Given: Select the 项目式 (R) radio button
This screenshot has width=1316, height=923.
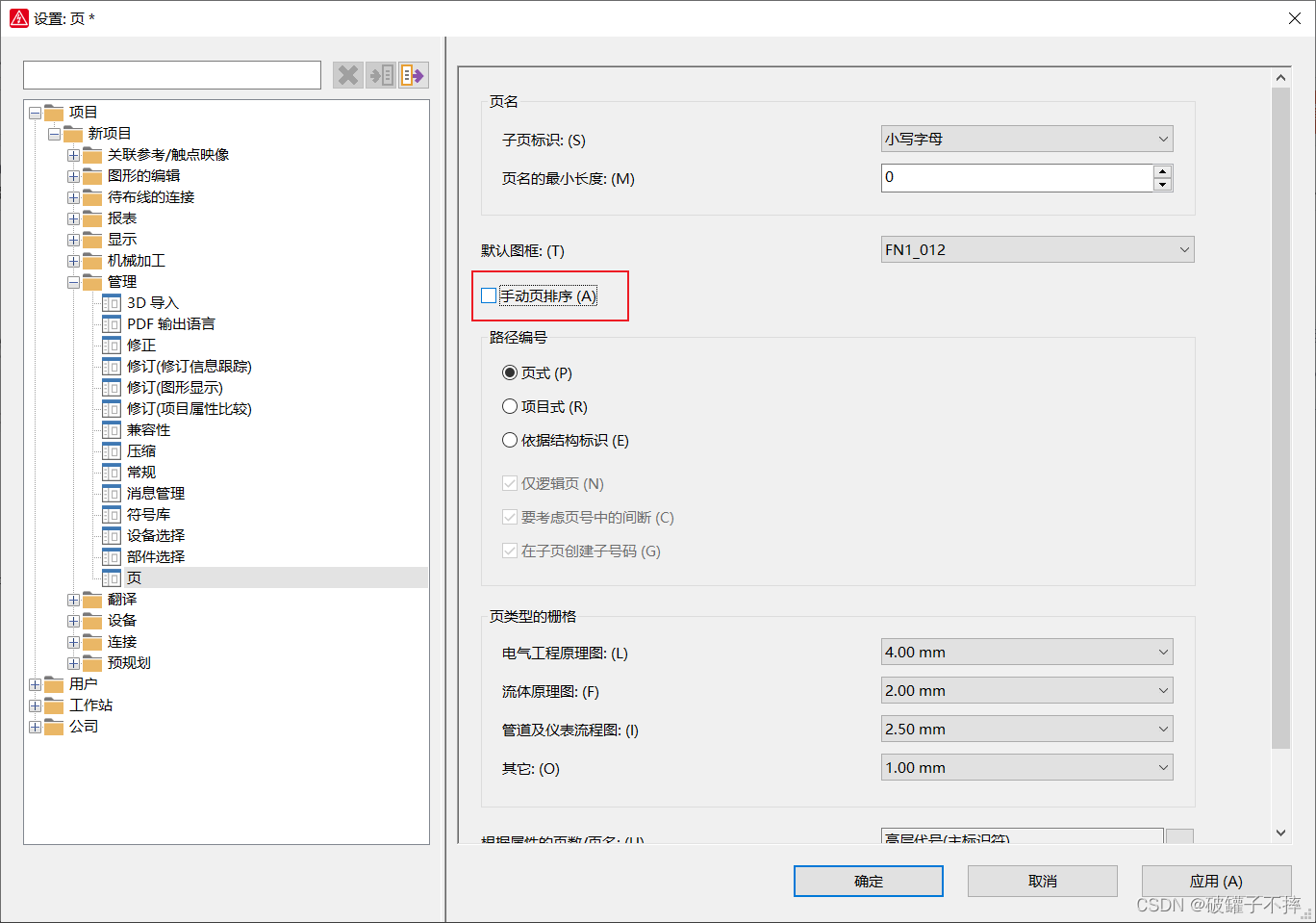Looking at the screenshot, I should coord(510,406).
